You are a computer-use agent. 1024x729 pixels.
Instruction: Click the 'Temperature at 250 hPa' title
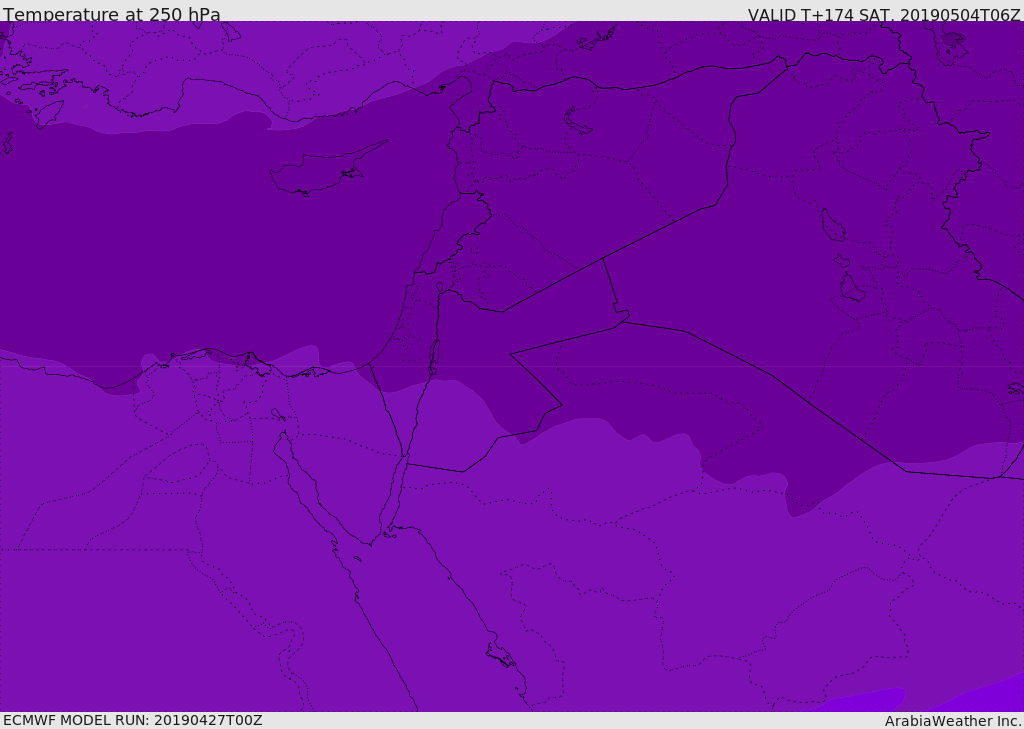pyautogui.click(x=112, y=14)
